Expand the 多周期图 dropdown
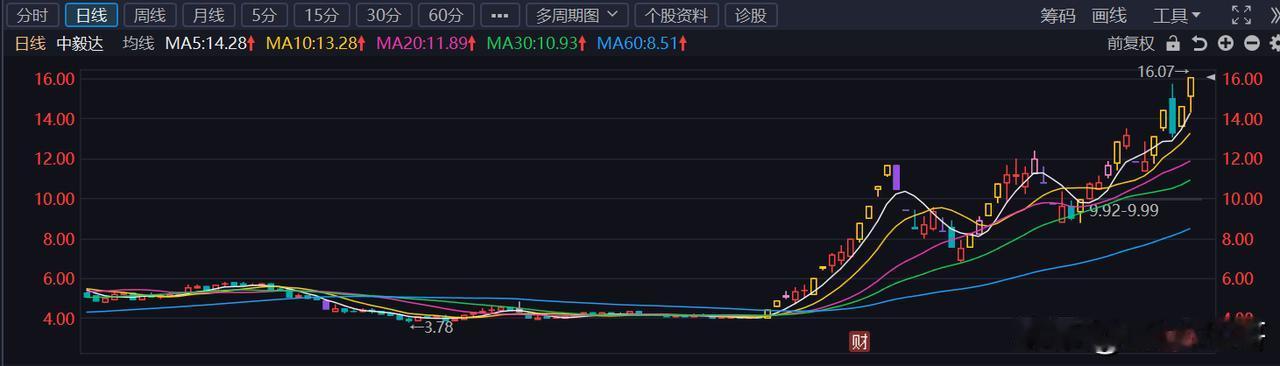1280x366 pixels. click(577, 15)
